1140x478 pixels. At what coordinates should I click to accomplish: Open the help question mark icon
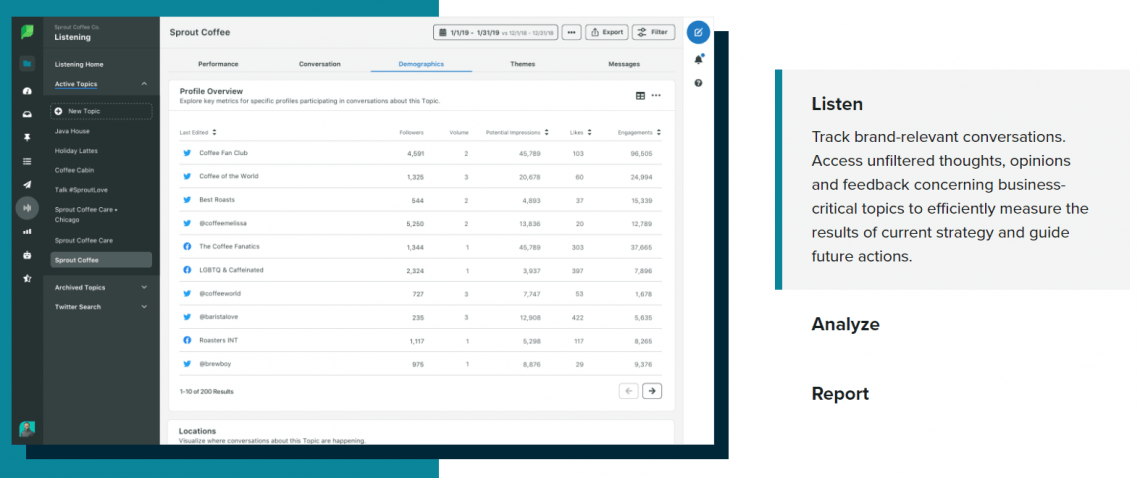click(x=698, y=83)
